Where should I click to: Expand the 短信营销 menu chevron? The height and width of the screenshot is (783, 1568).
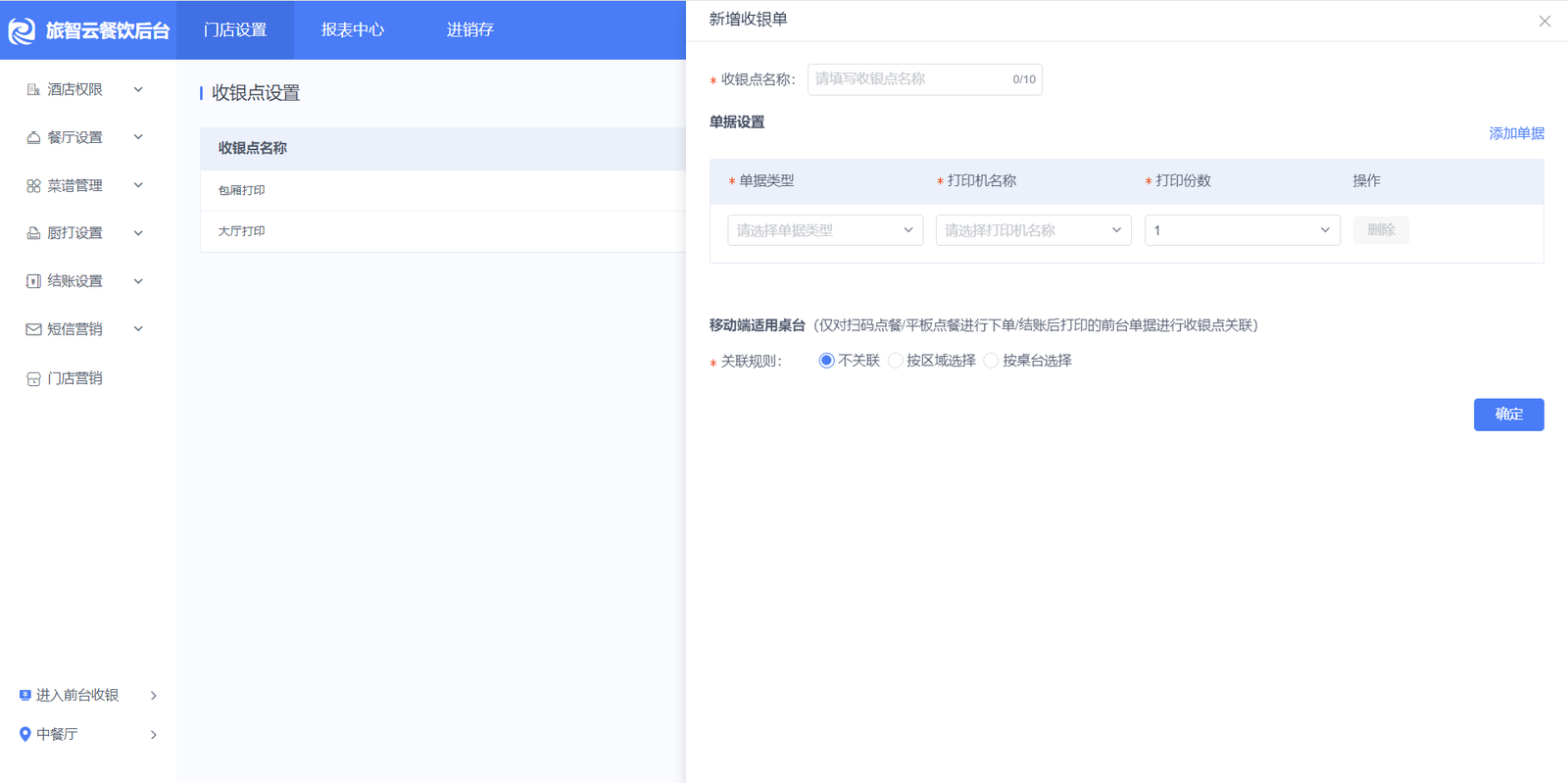(138, 329)
